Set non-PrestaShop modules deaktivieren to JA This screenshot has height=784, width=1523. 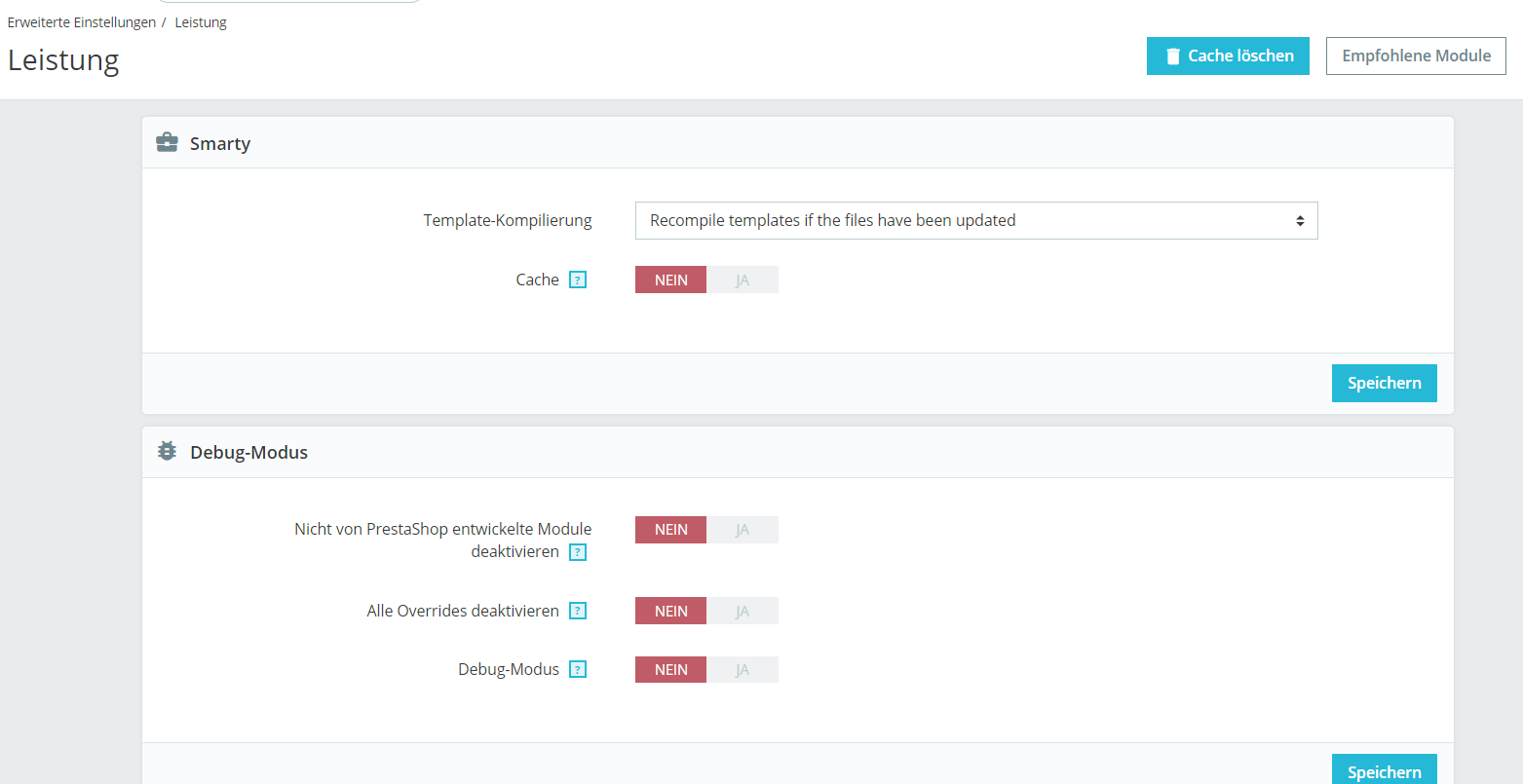(742, 530)
